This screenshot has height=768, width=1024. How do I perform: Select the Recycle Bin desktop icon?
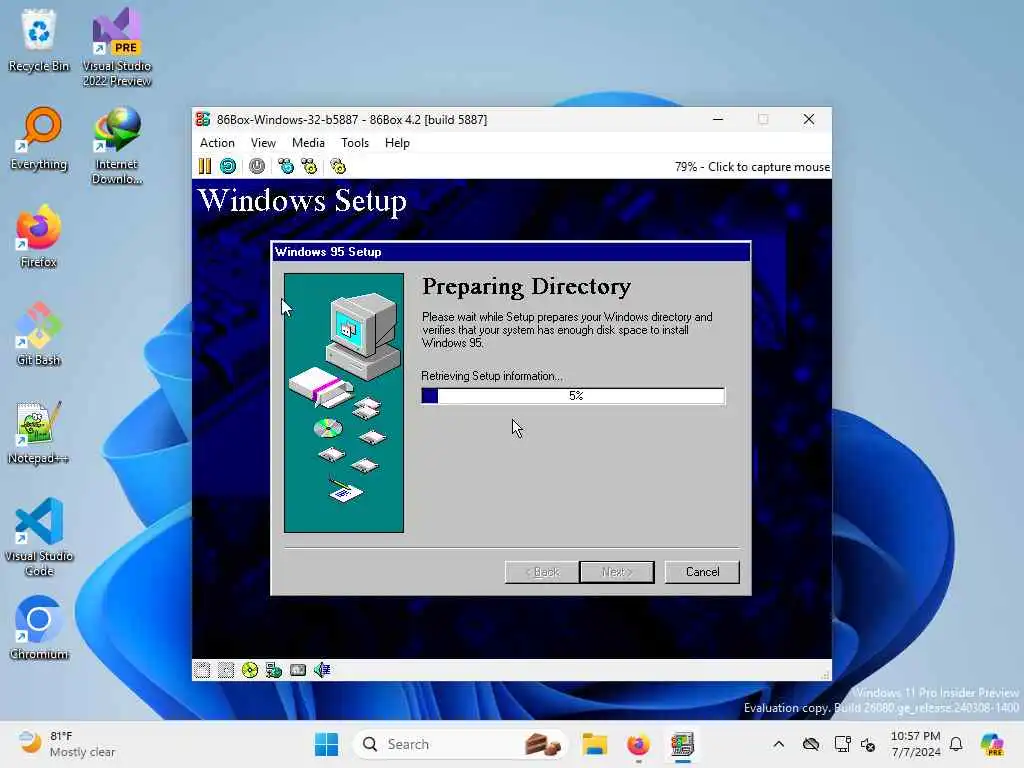tap(39, 40)
